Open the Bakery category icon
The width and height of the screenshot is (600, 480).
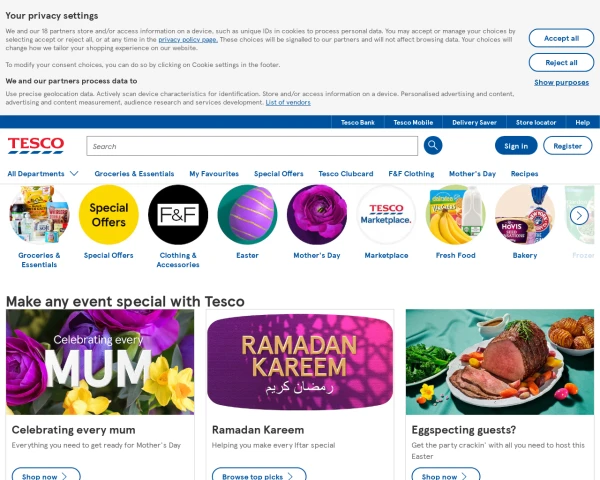coord(525,215)
